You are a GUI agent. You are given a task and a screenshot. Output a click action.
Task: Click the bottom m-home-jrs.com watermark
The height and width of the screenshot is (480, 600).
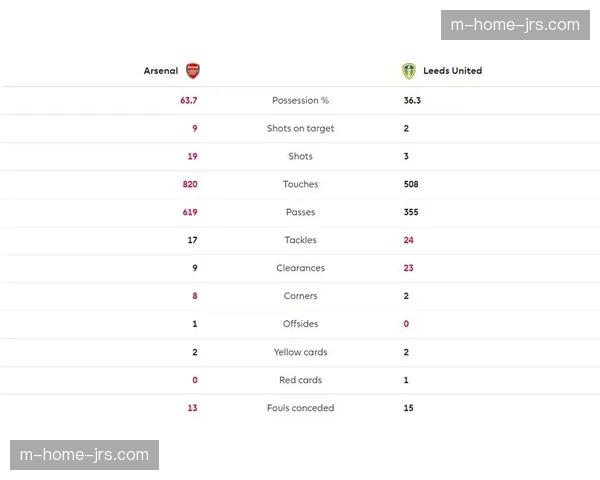pyautogui.click(x=84, y=455)
